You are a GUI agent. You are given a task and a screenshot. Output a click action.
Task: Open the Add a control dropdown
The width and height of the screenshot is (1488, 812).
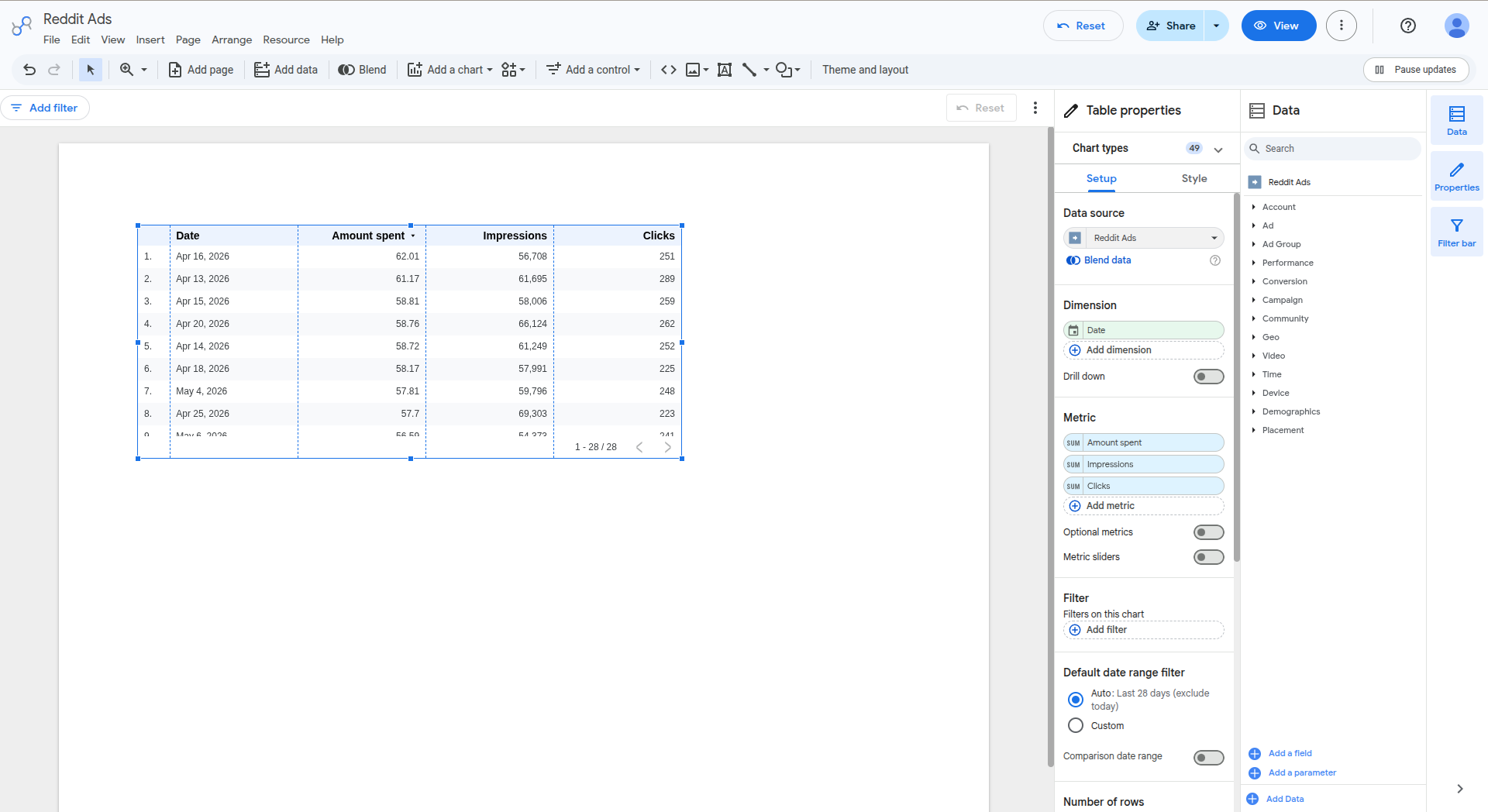(594, 70)
